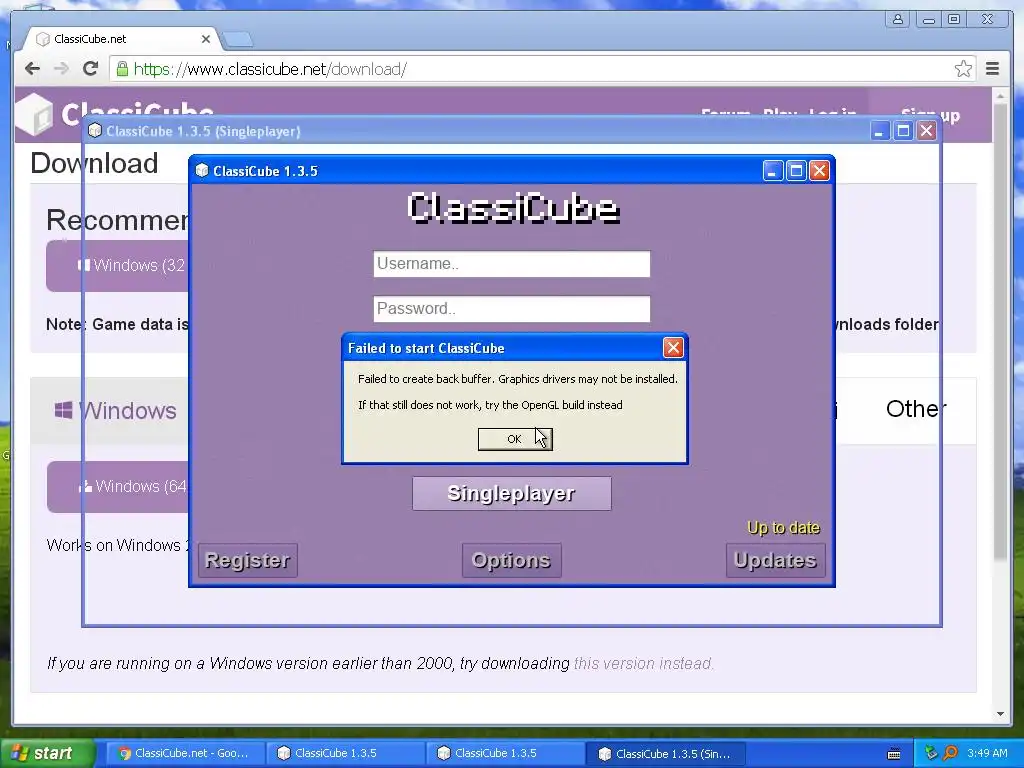This screenshot has height=768, width=1024.
Task: Click the Singleplayer window title bar cube icon
Action: 95,131
